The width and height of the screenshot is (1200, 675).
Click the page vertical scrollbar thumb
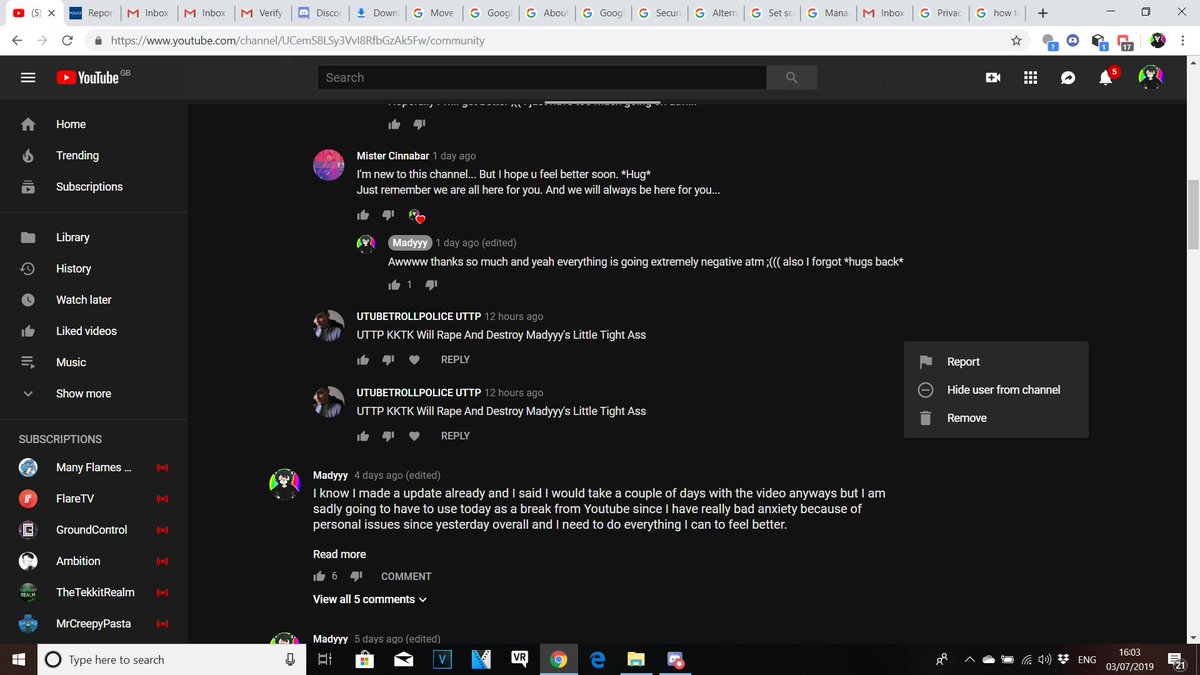(1192, 215)
